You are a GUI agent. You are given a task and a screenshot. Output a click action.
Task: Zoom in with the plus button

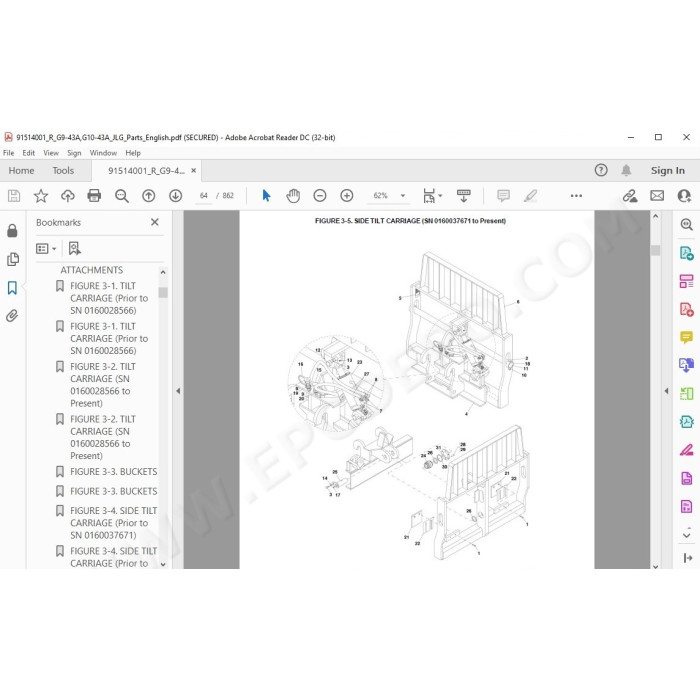pyautogui.click(x=346, y=196)
